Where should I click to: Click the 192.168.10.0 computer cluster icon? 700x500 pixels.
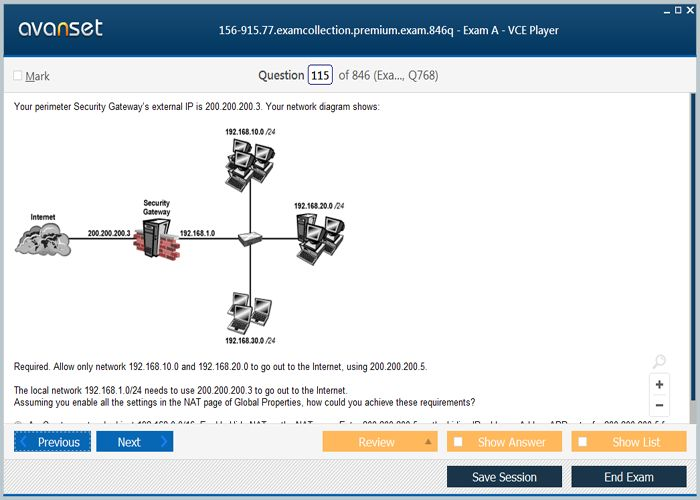tap(247, 160)
